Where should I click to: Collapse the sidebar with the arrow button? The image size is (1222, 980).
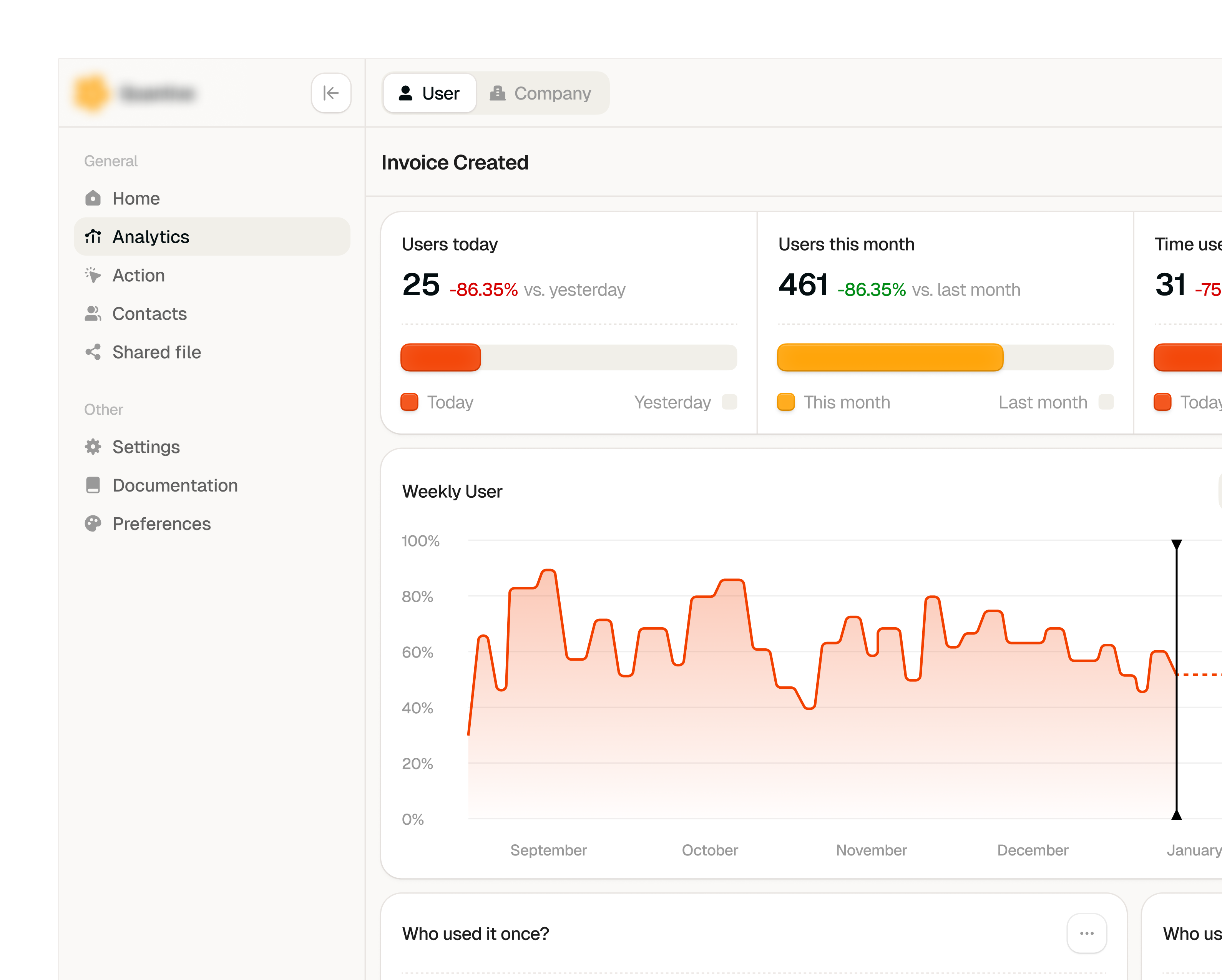tap(331, 93)
